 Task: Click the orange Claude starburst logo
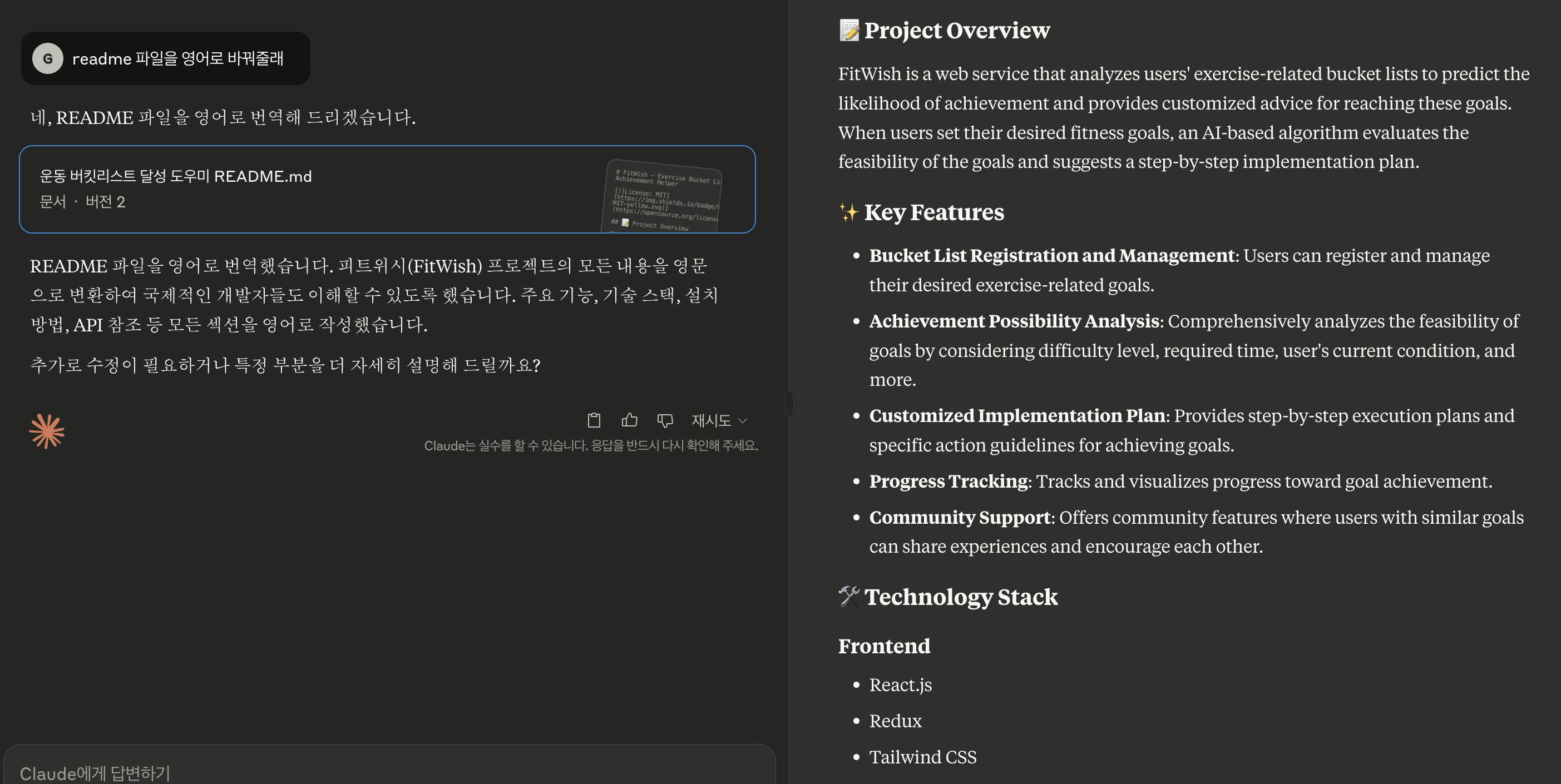point(47,431)
